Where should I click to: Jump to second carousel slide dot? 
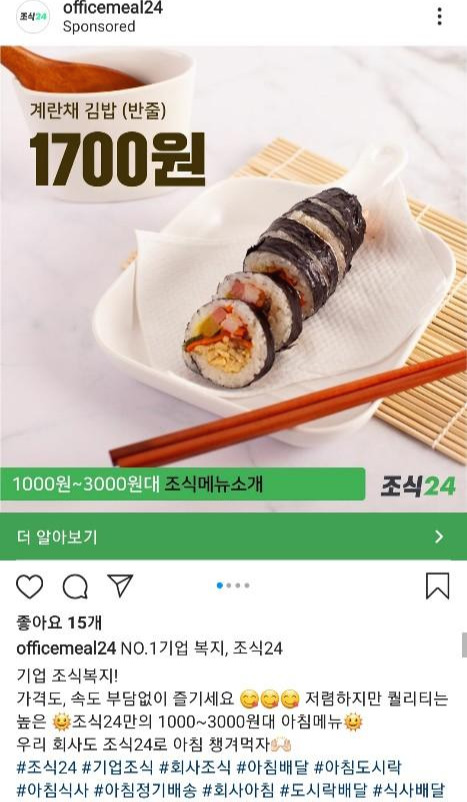[x=229, y=586]
